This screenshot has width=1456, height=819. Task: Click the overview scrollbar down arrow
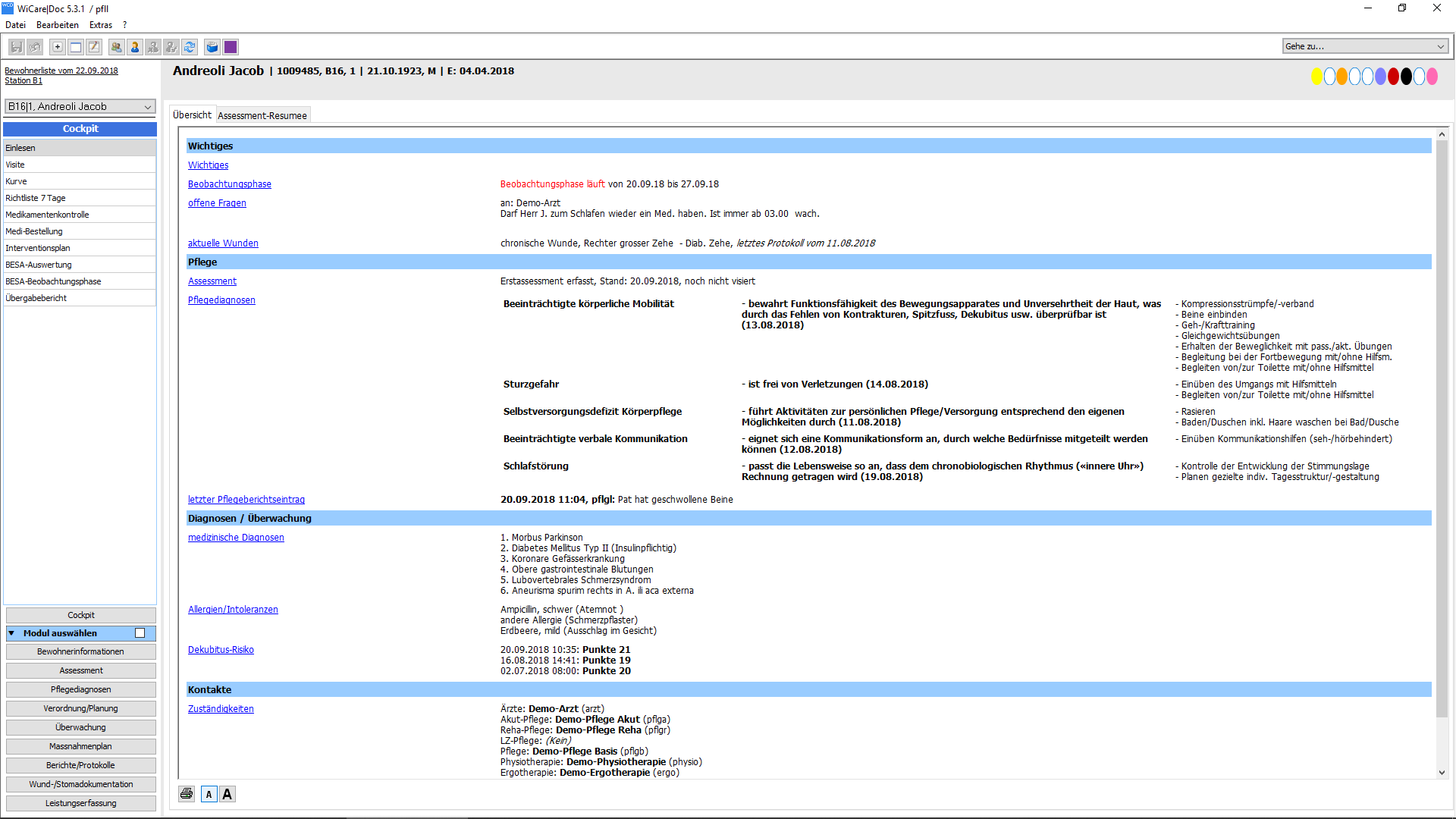coord(1442,773)
